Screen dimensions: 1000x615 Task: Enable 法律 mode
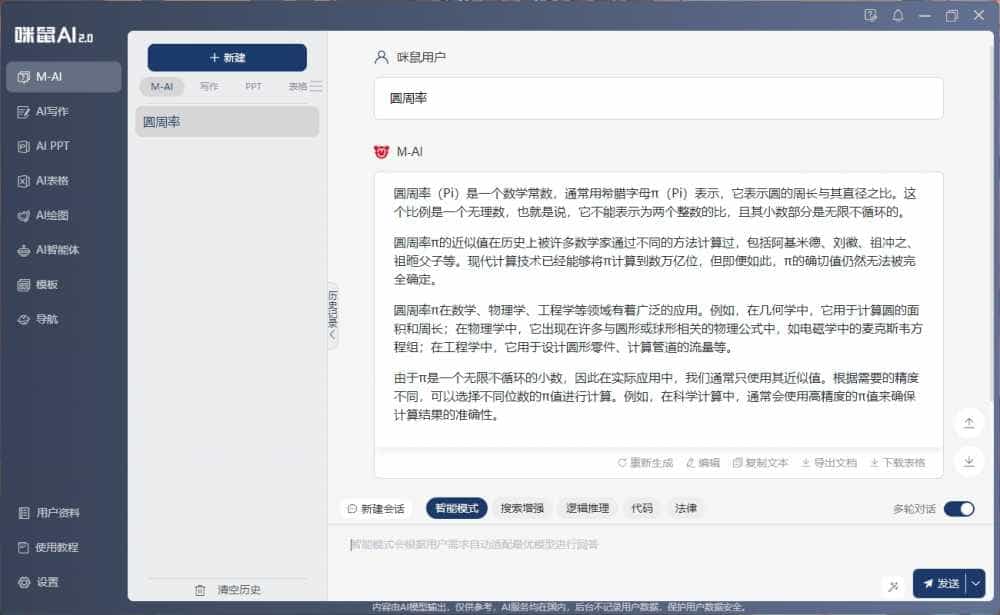[x=686, y=508]
